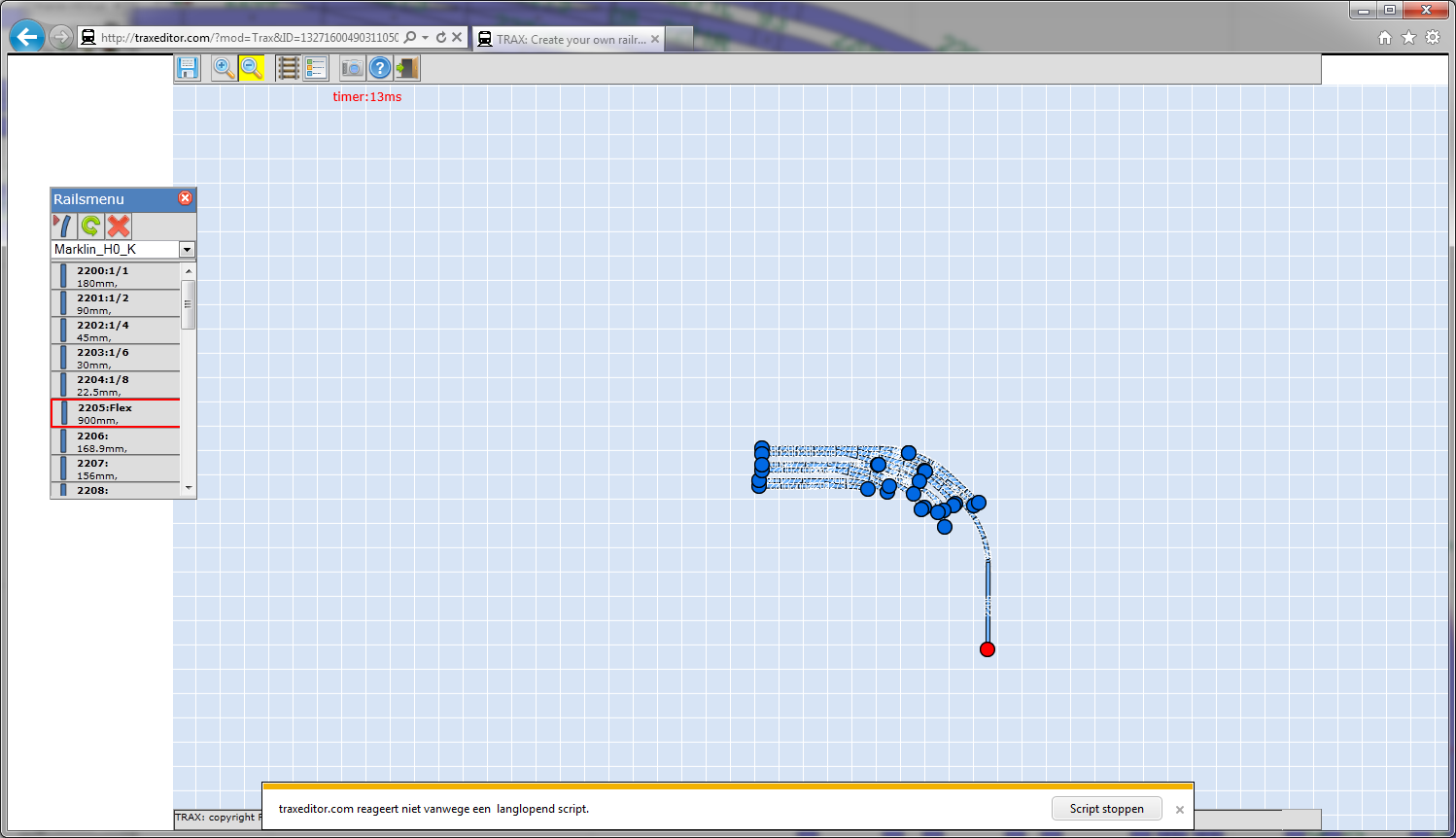1456x838 pixels.
Task: Select the connect-track tool in Railsmenu
Action: click(63, 226)
